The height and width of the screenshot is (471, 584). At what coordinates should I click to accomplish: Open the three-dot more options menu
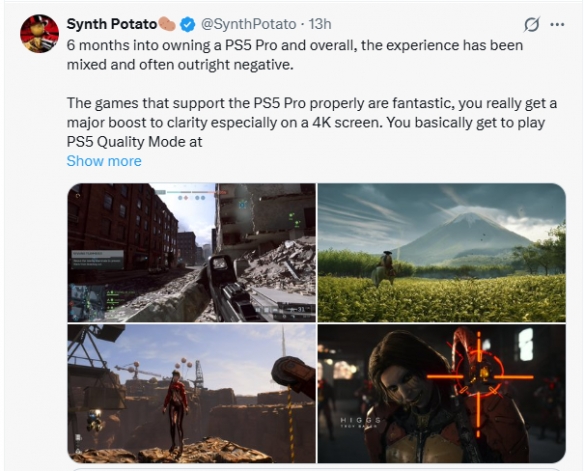(557, 25)
